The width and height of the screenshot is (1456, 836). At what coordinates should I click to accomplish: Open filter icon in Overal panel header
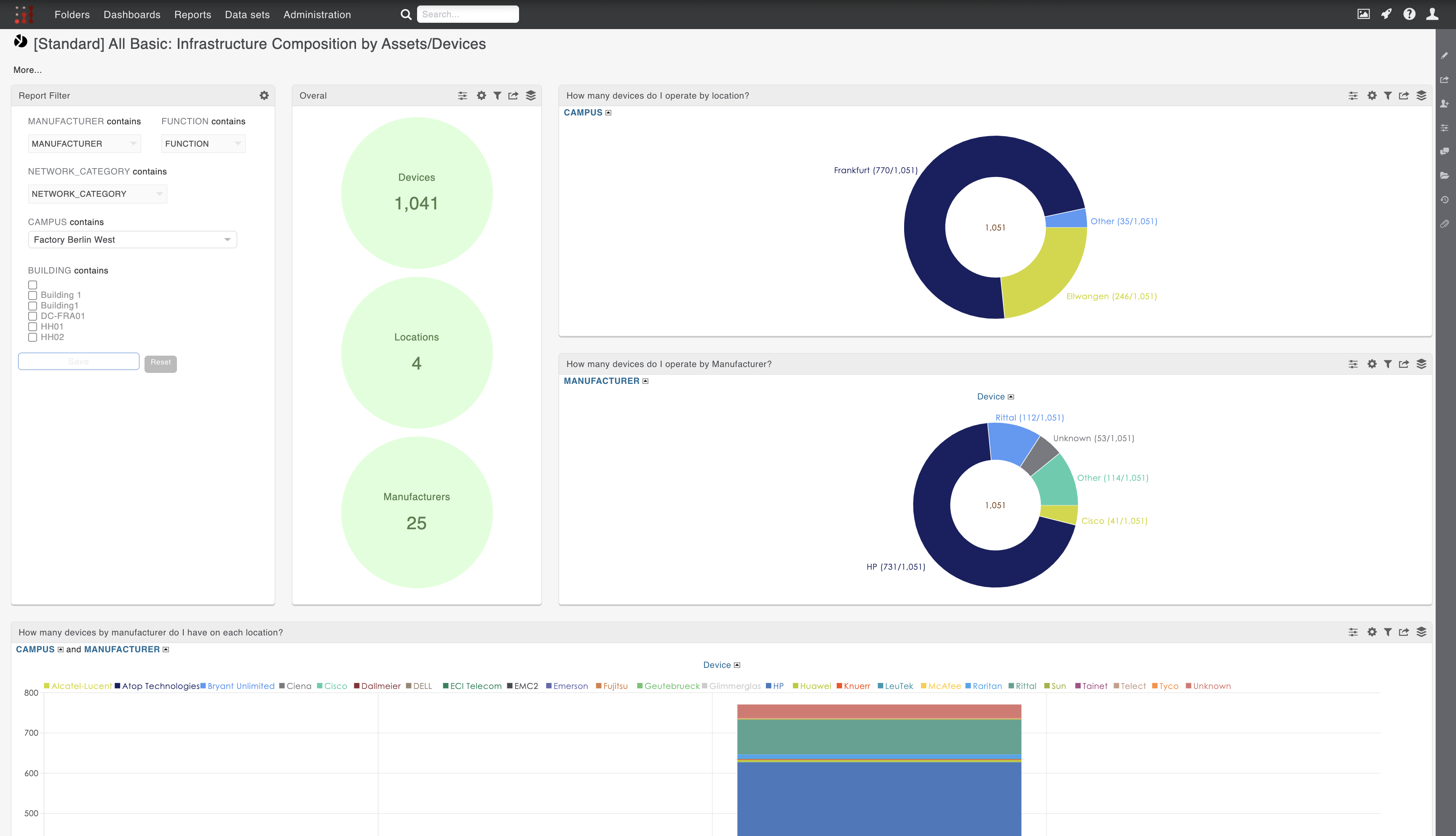point(497,95)
